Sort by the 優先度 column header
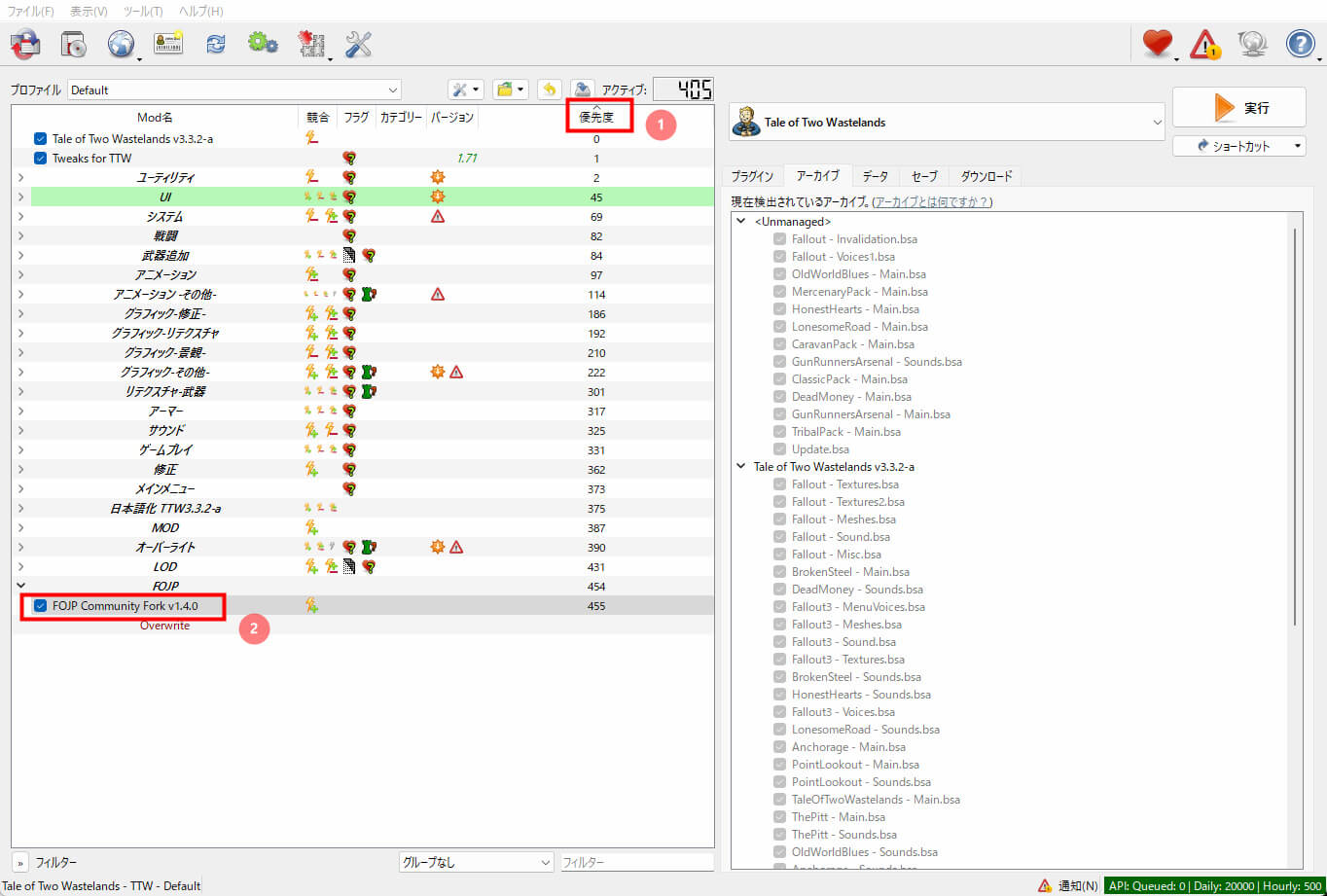This screenshot has height=896, width=1327. (x=596, y=118)
